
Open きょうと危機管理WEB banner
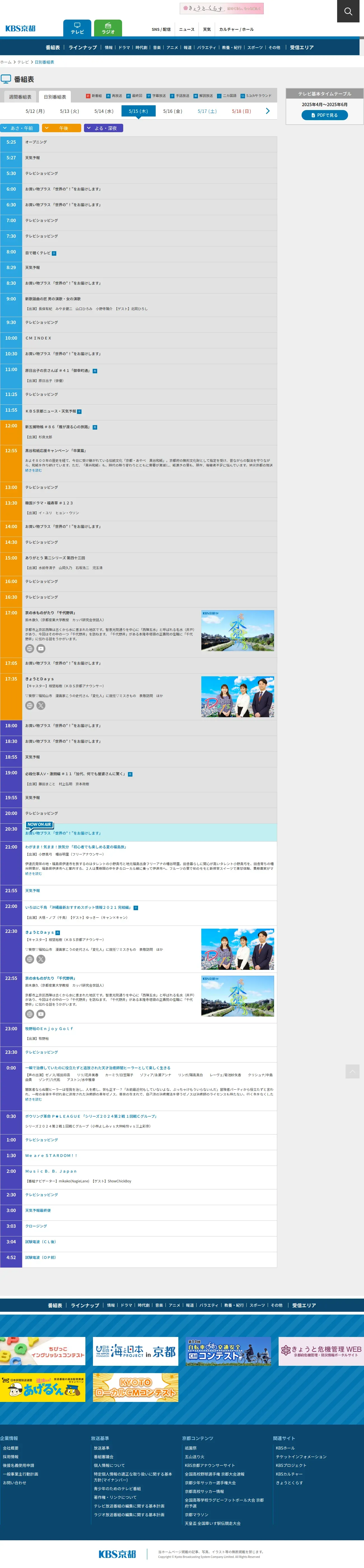tap(321, 1352)
